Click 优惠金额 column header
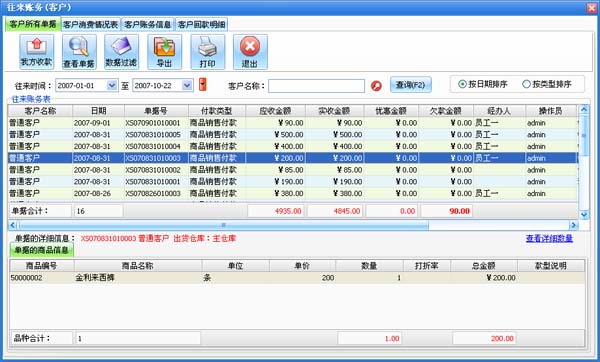Image resolution: width=600 pixels, height=362 pixels. pyautogui.click(x=391, y=111)
